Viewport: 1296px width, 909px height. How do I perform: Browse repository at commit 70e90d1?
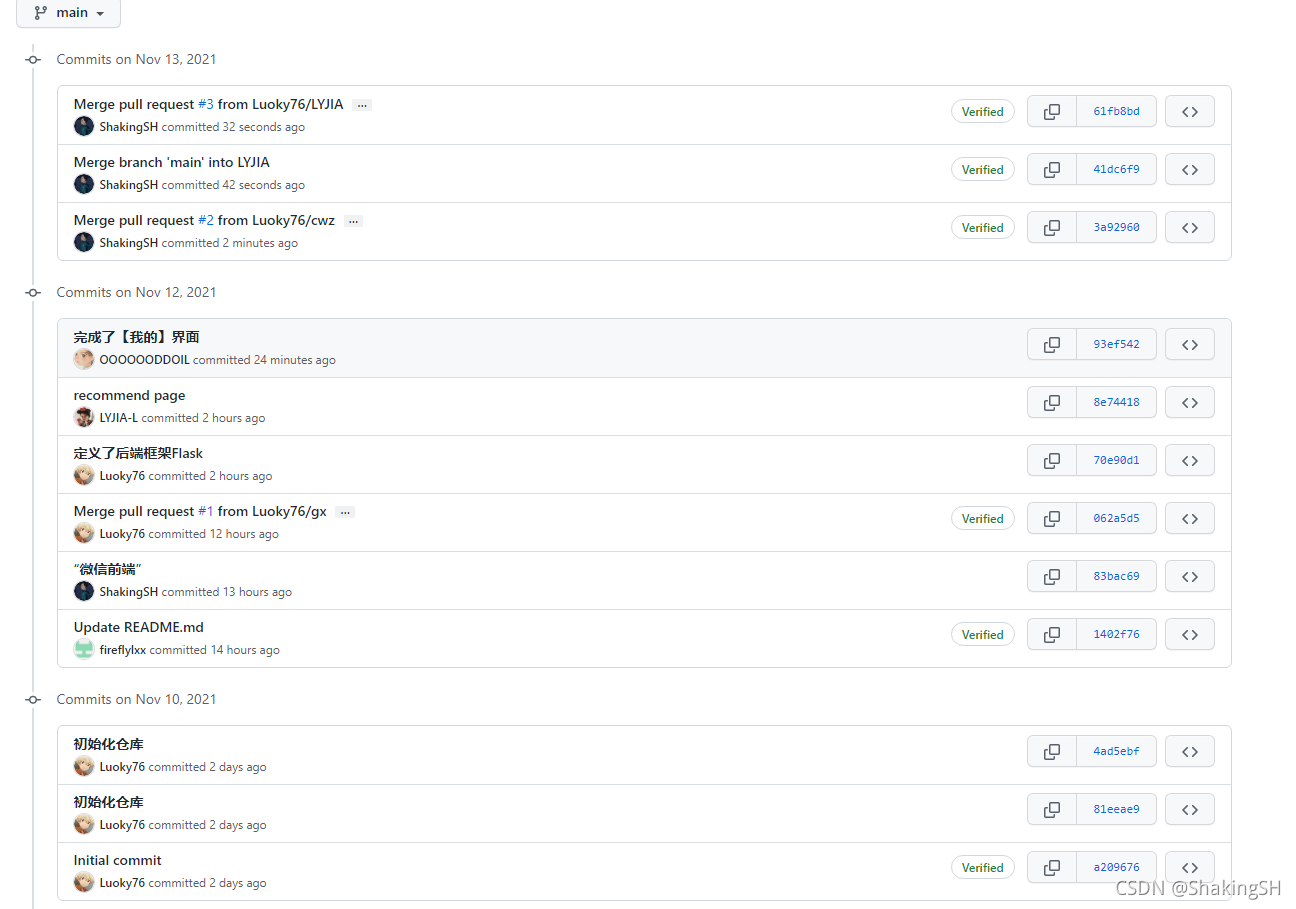click(x=1190, y=461)
